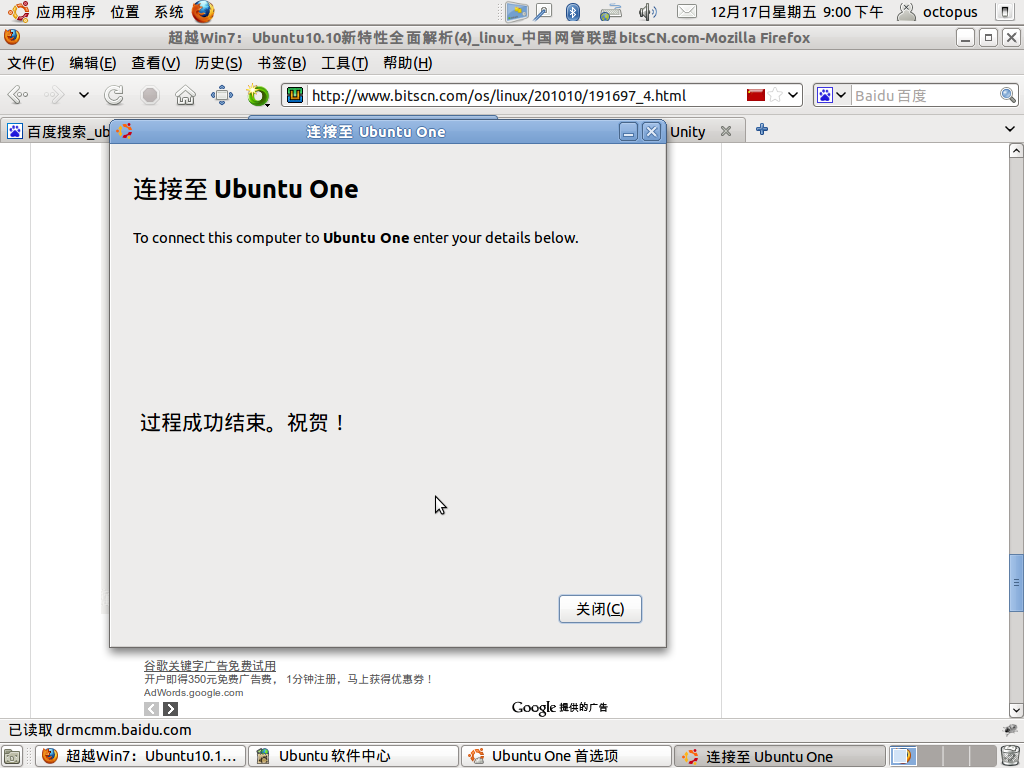Open the trash icon in bottom panel
This screenshot has height=768, width=1024.
pyautogui.click(x=1009, y=756)
